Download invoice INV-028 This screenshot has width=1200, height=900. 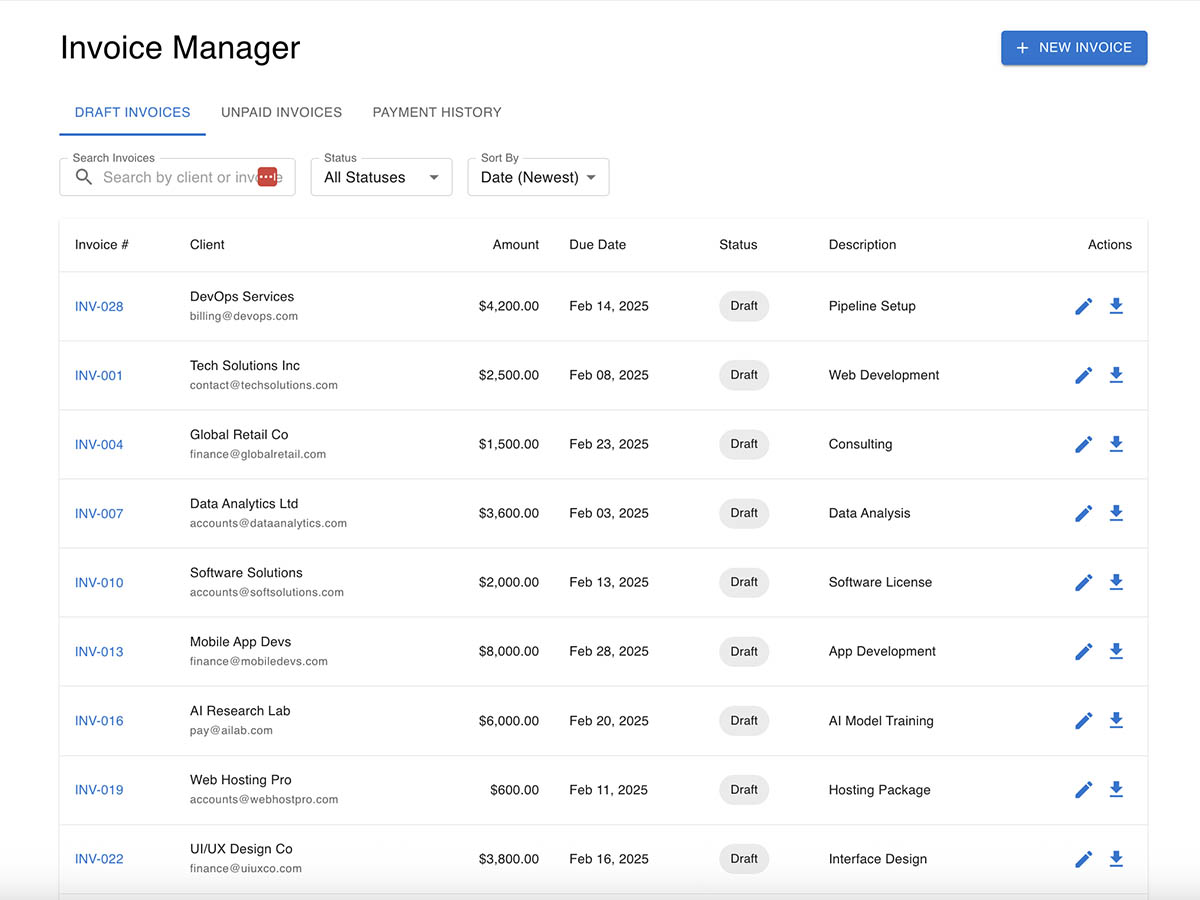tap(1116, 306)
